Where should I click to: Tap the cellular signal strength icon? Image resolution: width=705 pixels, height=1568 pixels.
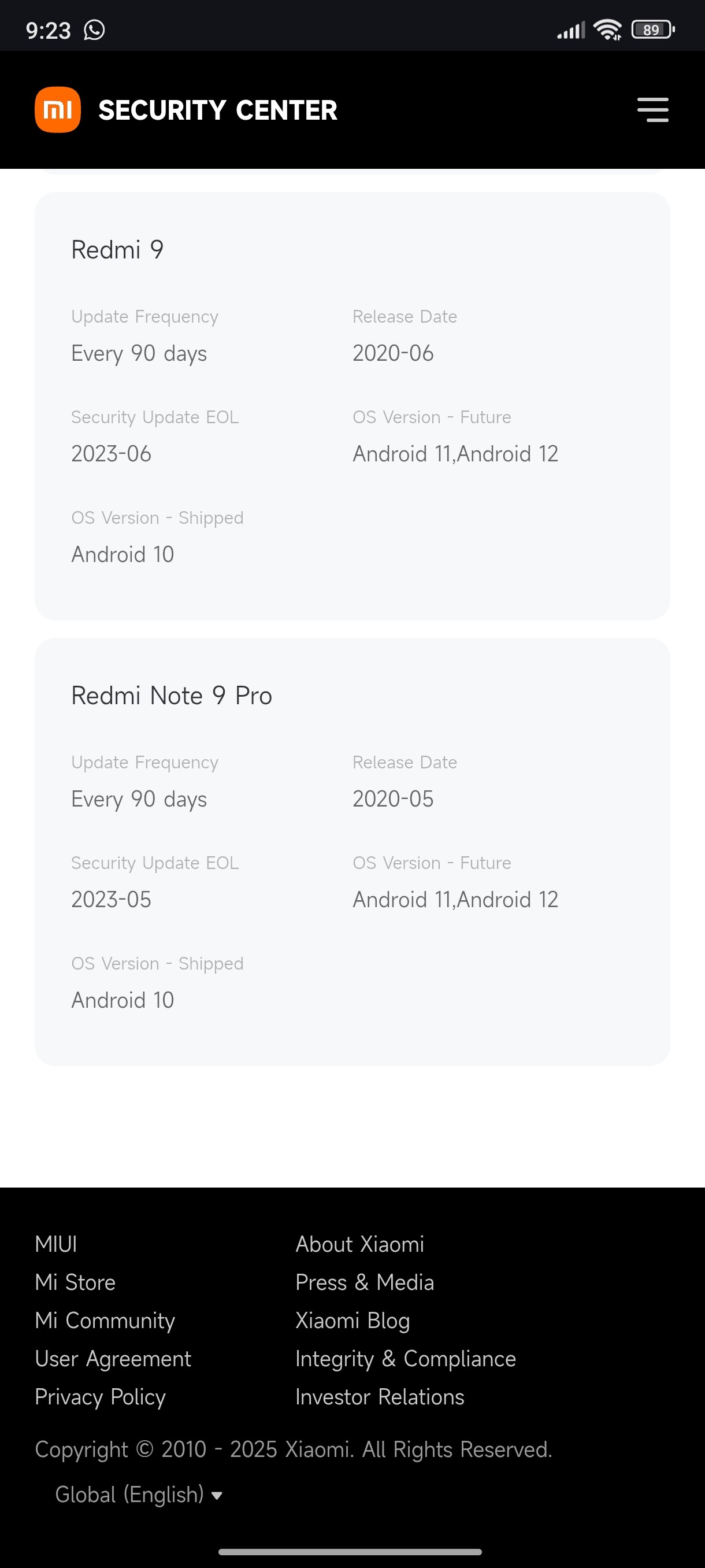coord(570,30)
